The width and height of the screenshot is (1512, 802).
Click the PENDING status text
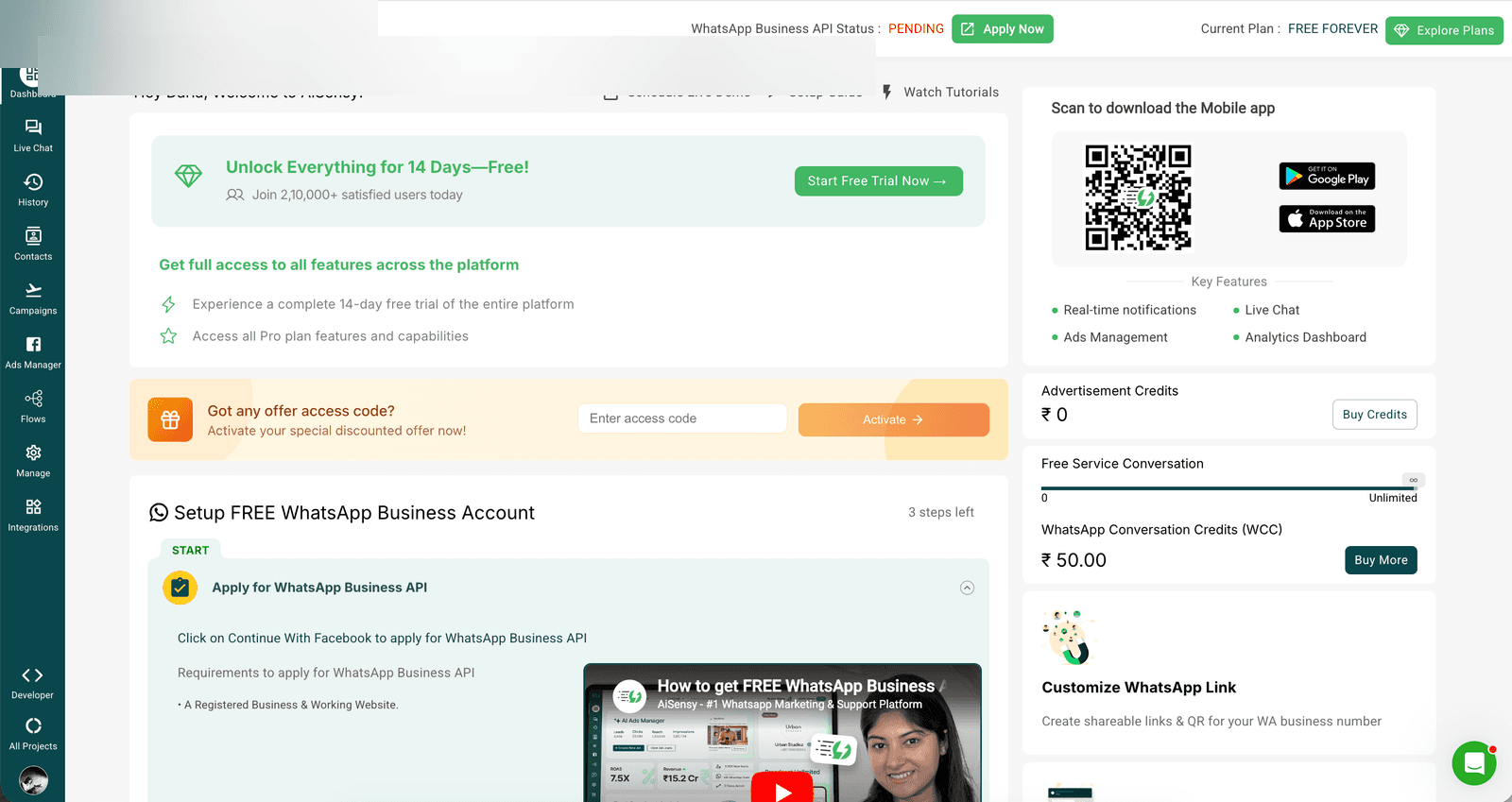tap(916, 29)
